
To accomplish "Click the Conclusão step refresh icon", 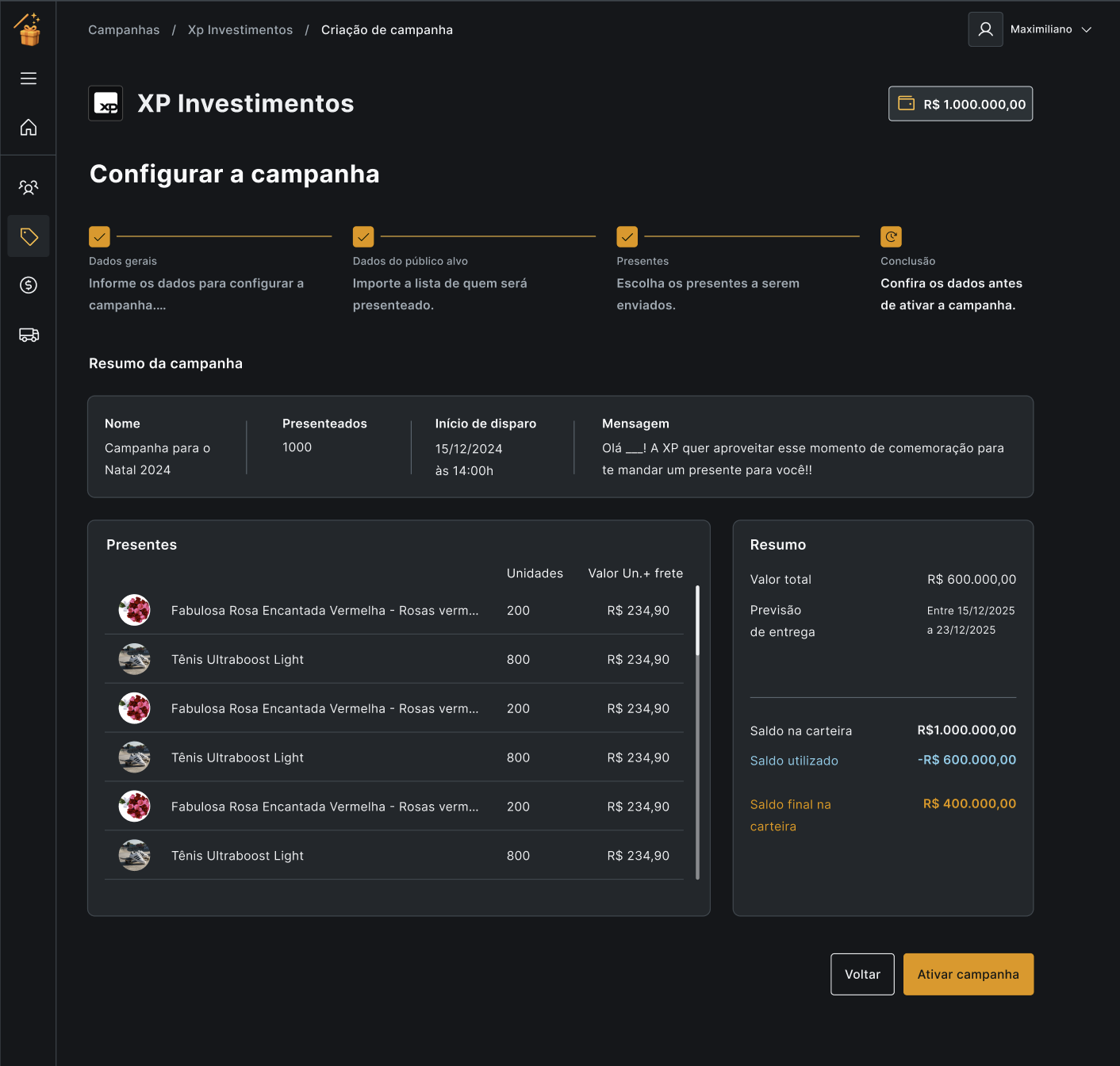I will (x=891, y=236).
